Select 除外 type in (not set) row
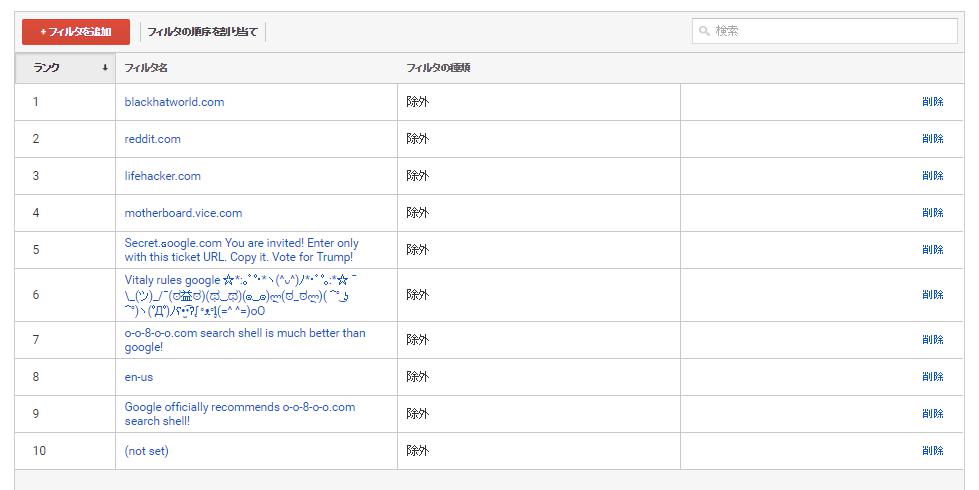979x490 pixels. [x=417, y=451]
